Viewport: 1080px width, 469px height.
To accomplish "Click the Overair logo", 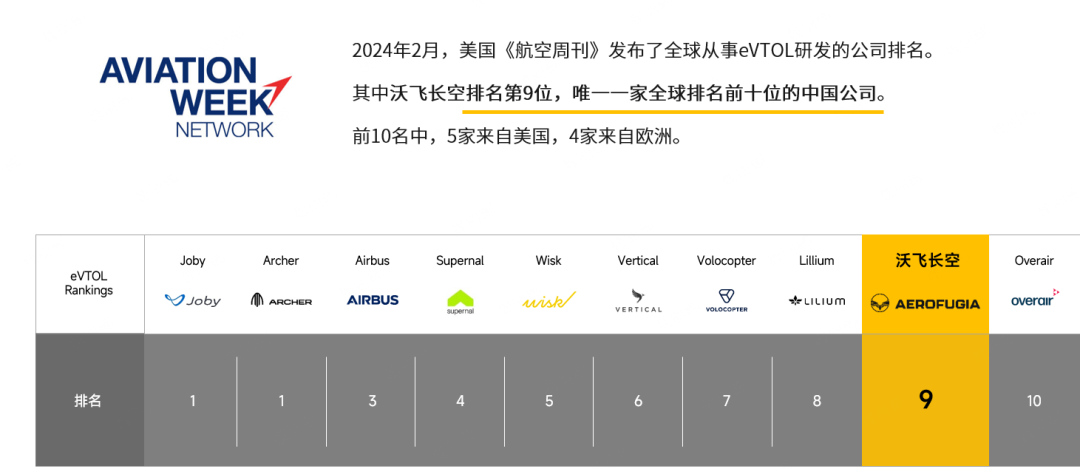I will pos(1035,298).
